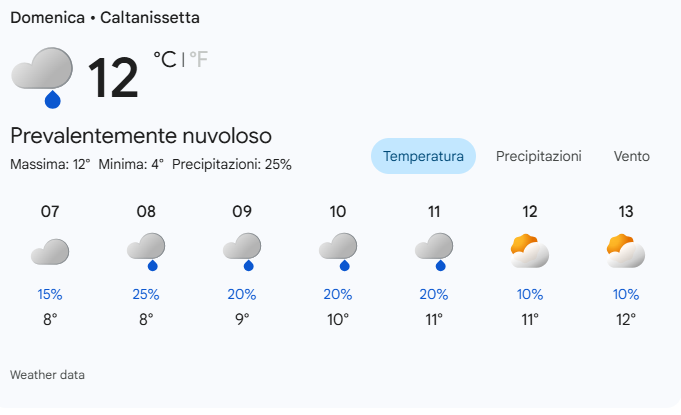Click the 8° temperature under hour 07

[x=50, y=319]
